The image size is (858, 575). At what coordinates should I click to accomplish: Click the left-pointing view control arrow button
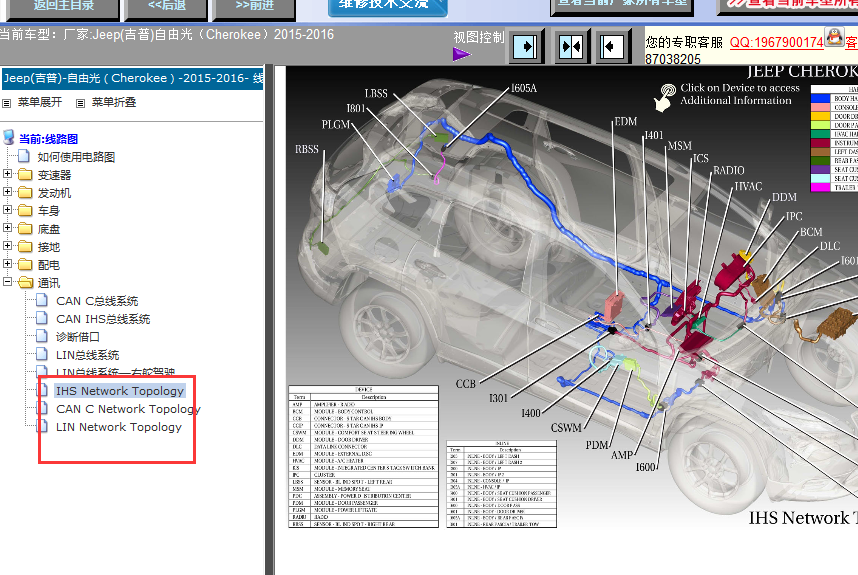pyautogui.click(x=611, y=47)
